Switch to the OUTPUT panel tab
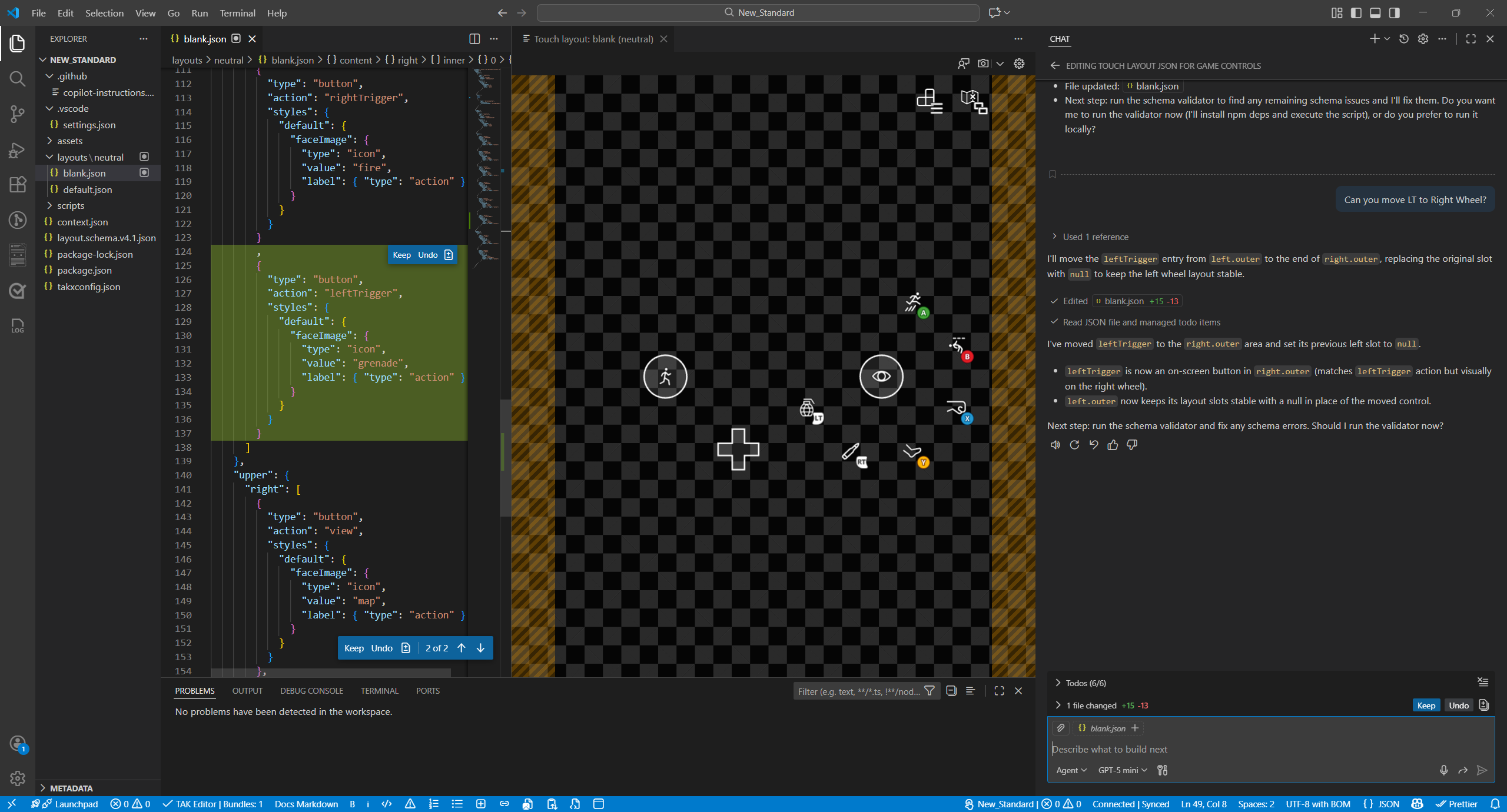 [247, 691]
